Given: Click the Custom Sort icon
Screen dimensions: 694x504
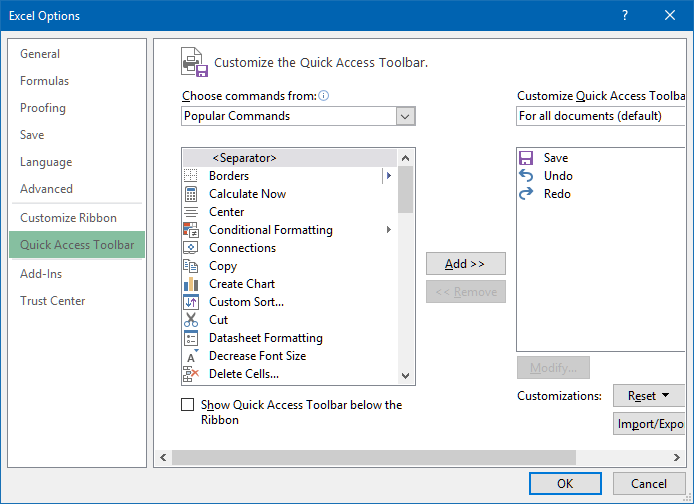Looking at the screenshot, I should pyautogui.click(x=191, y=302).
